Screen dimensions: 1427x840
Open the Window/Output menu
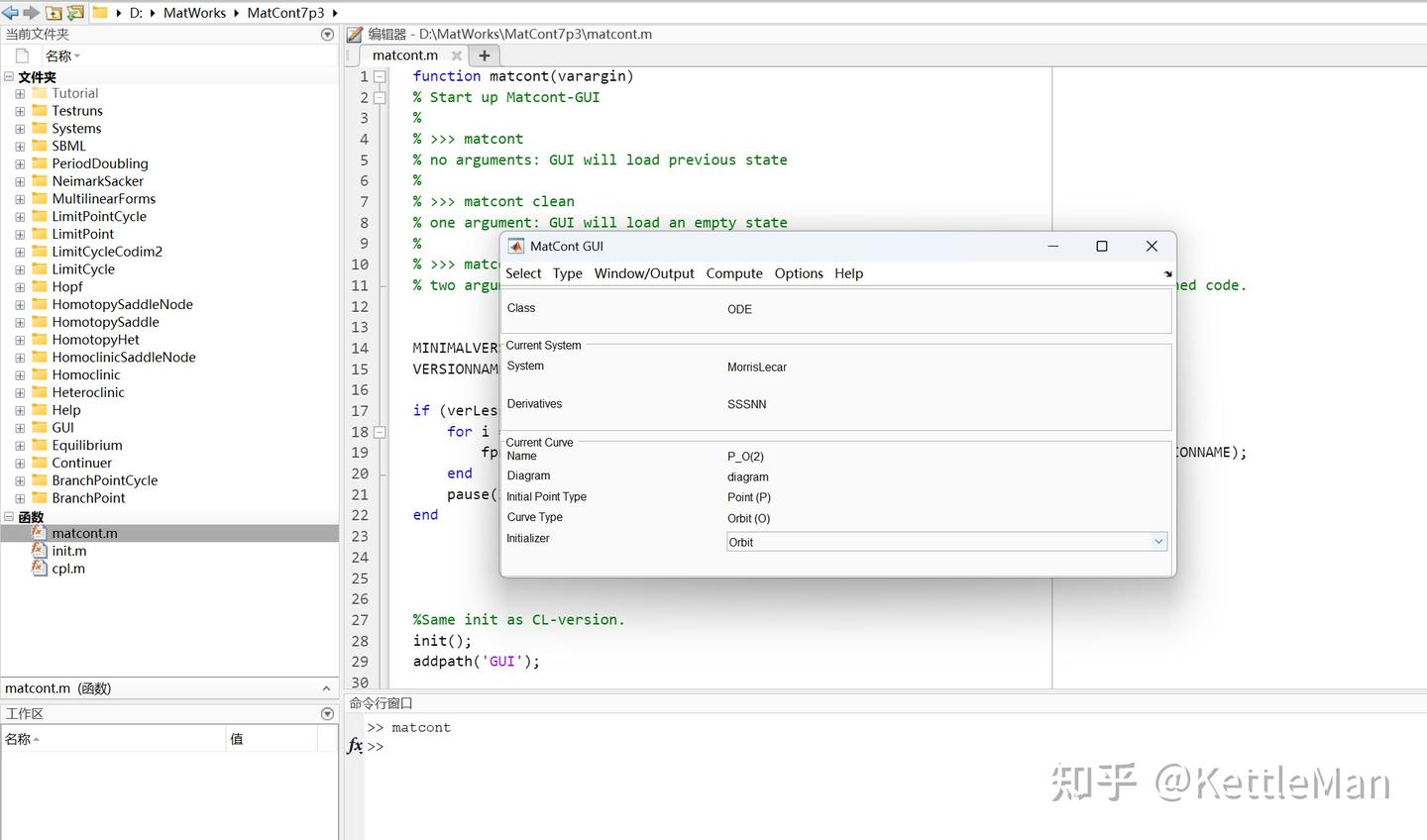click(x=644, y=273)
